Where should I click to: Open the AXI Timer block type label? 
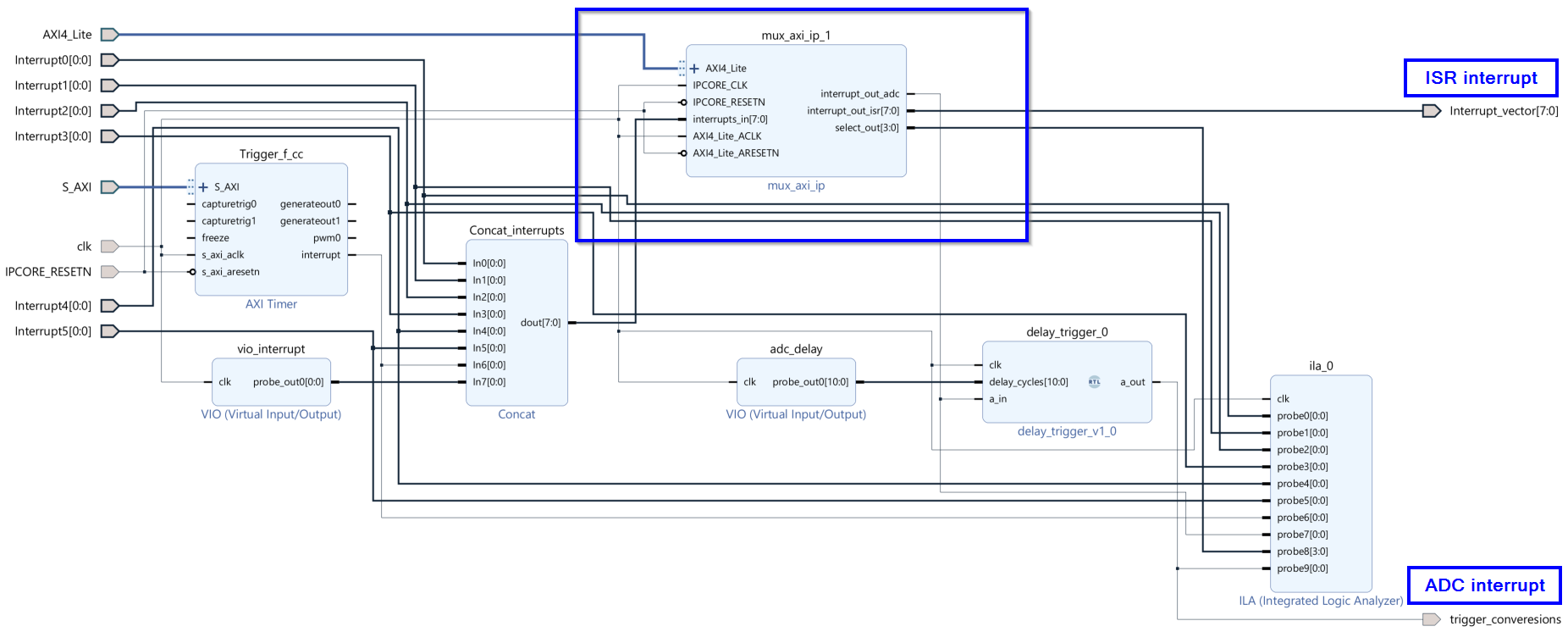271,304
